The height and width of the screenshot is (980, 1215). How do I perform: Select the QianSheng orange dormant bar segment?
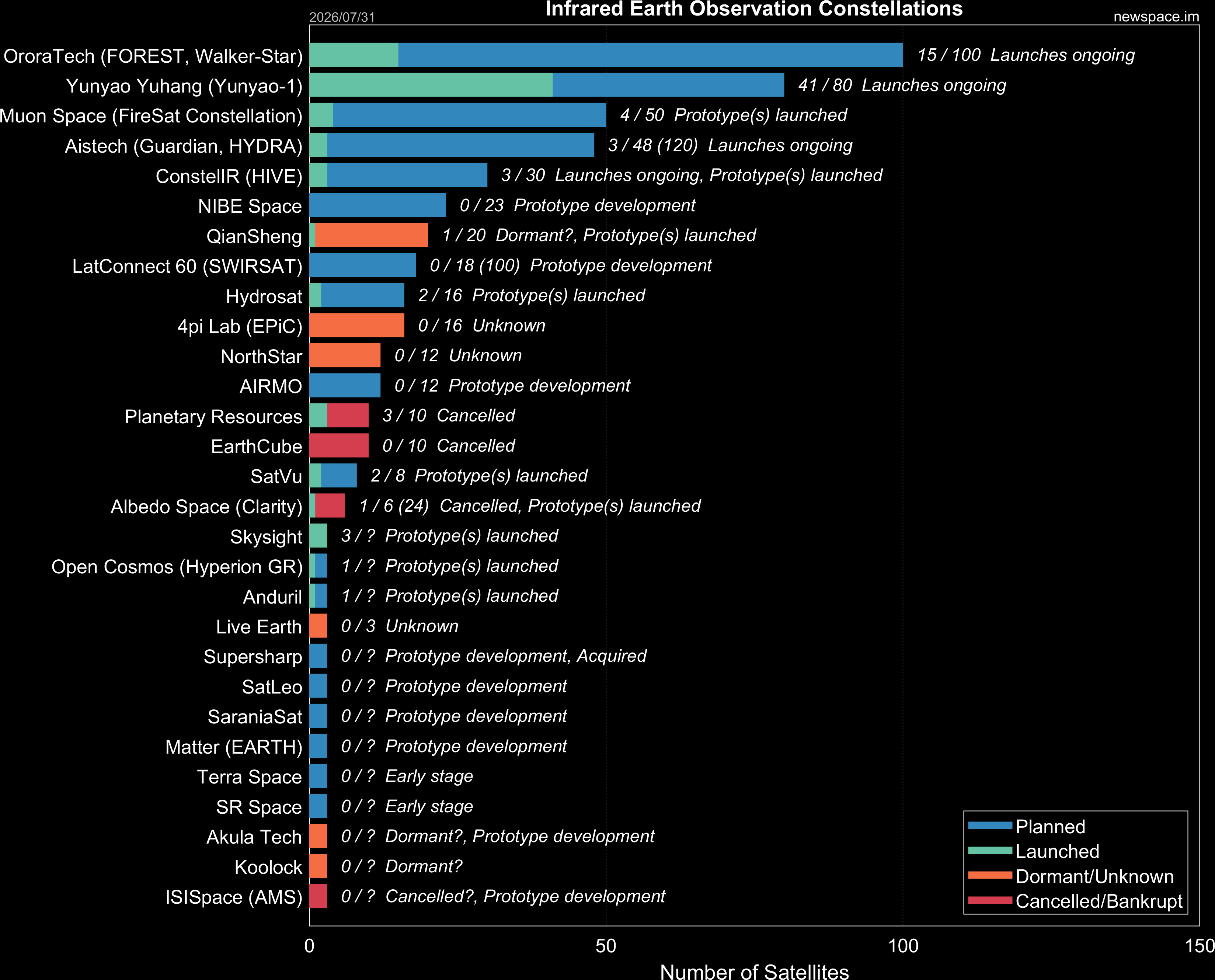371,235
